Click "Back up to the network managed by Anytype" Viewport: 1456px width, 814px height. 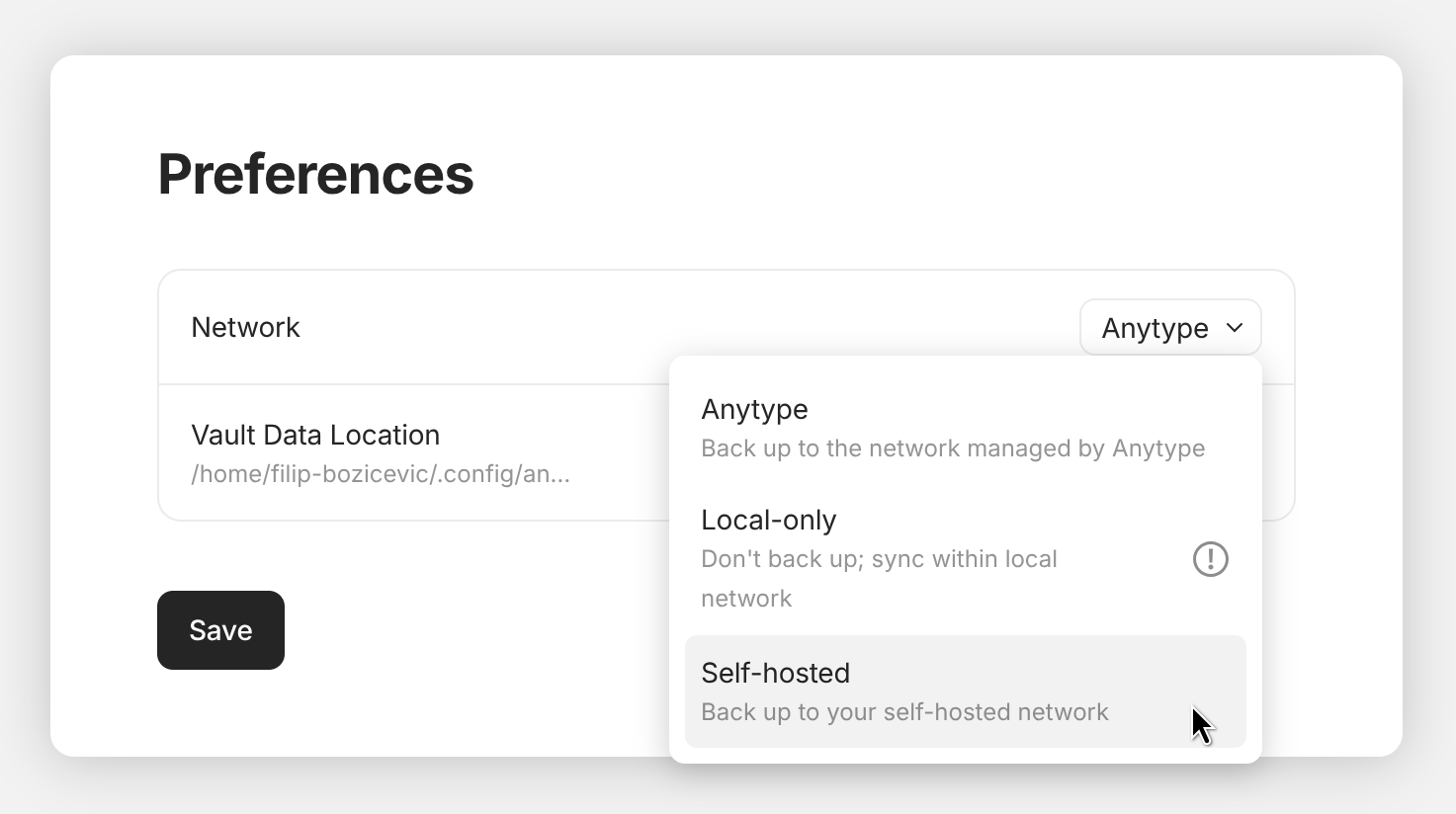tap(952, 448)
